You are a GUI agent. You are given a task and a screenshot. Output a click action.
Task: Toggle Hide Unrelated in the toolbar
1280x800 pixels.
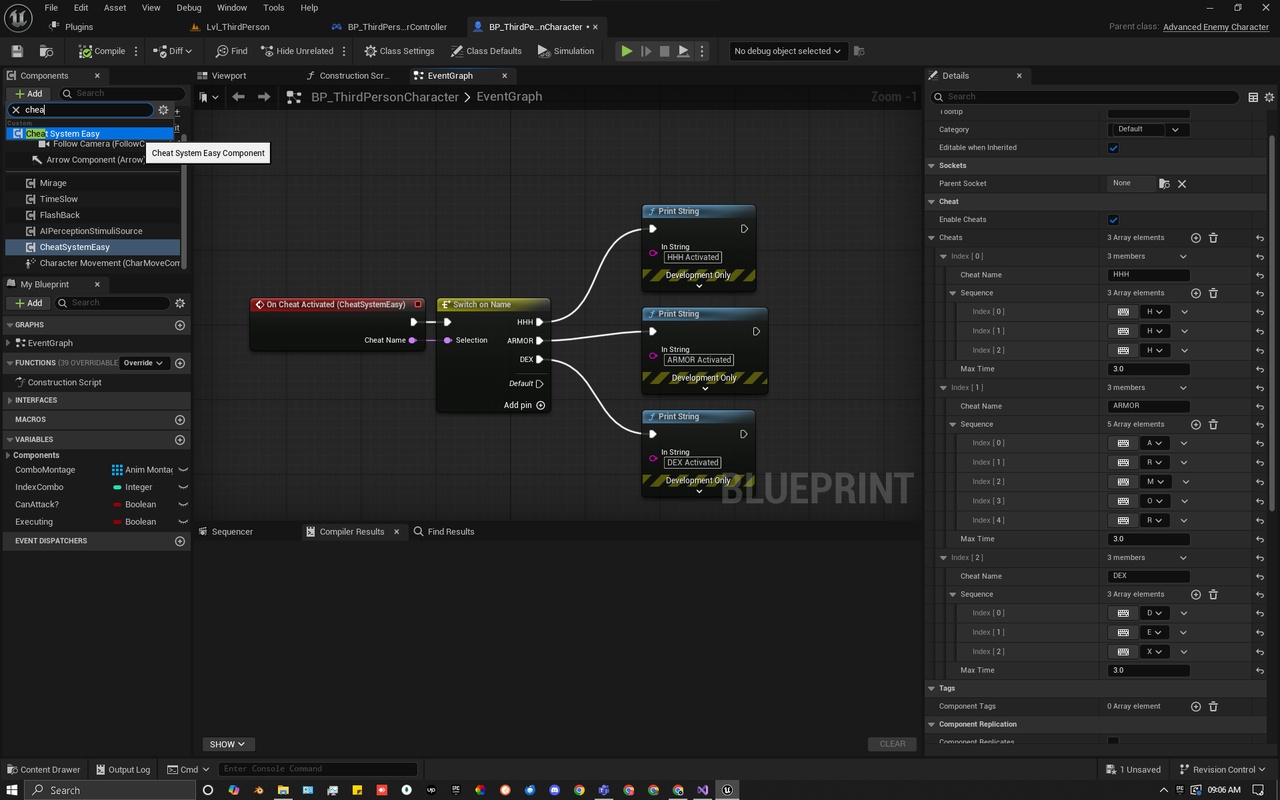(297, 51)
